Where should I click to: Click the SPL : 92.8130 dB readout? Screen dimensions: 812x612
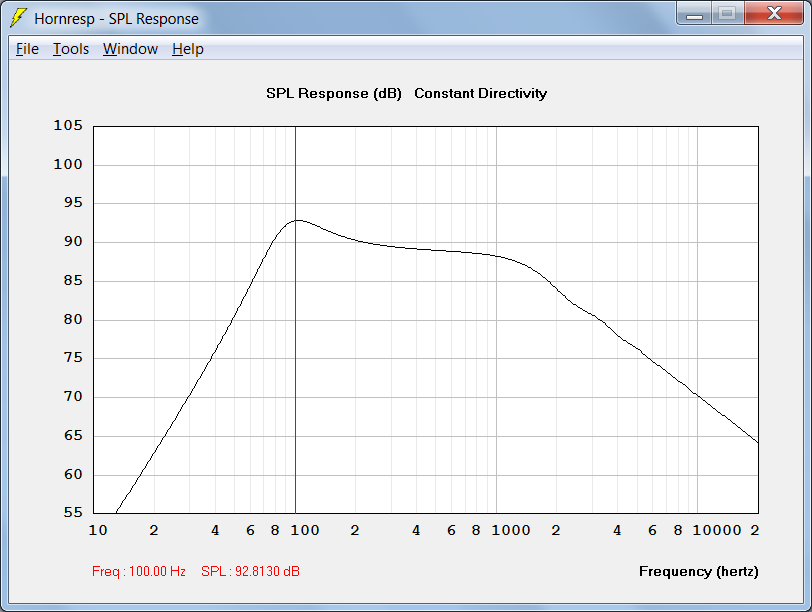(250, 571)
